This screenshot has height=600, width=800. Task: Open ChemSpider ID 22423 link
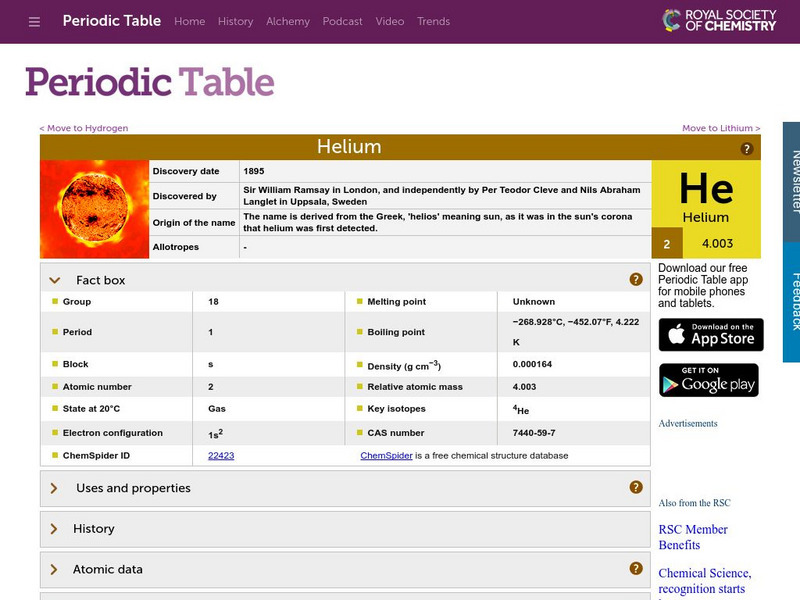click(x=221, y=456)
